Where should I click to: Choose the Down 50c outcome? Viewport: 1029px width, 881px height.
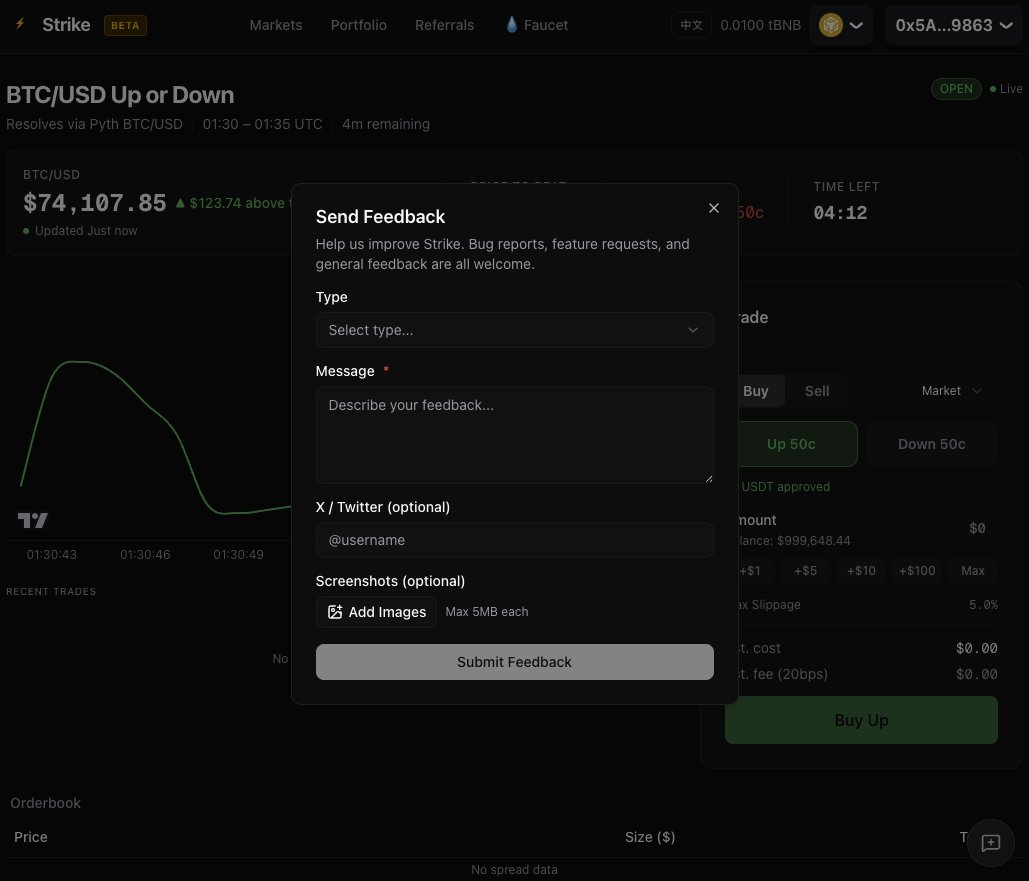coord(931,444)
